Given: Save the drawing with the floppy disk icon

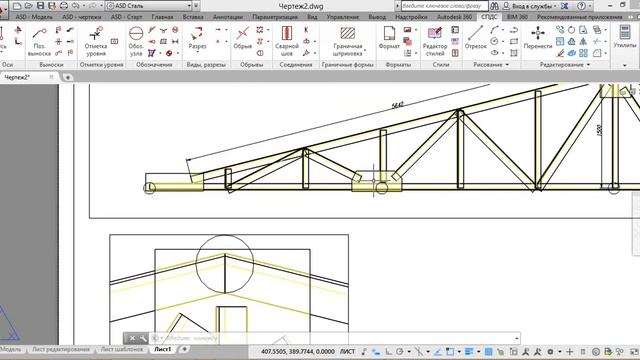Looking at the screenshot, I should click(40, 6).
